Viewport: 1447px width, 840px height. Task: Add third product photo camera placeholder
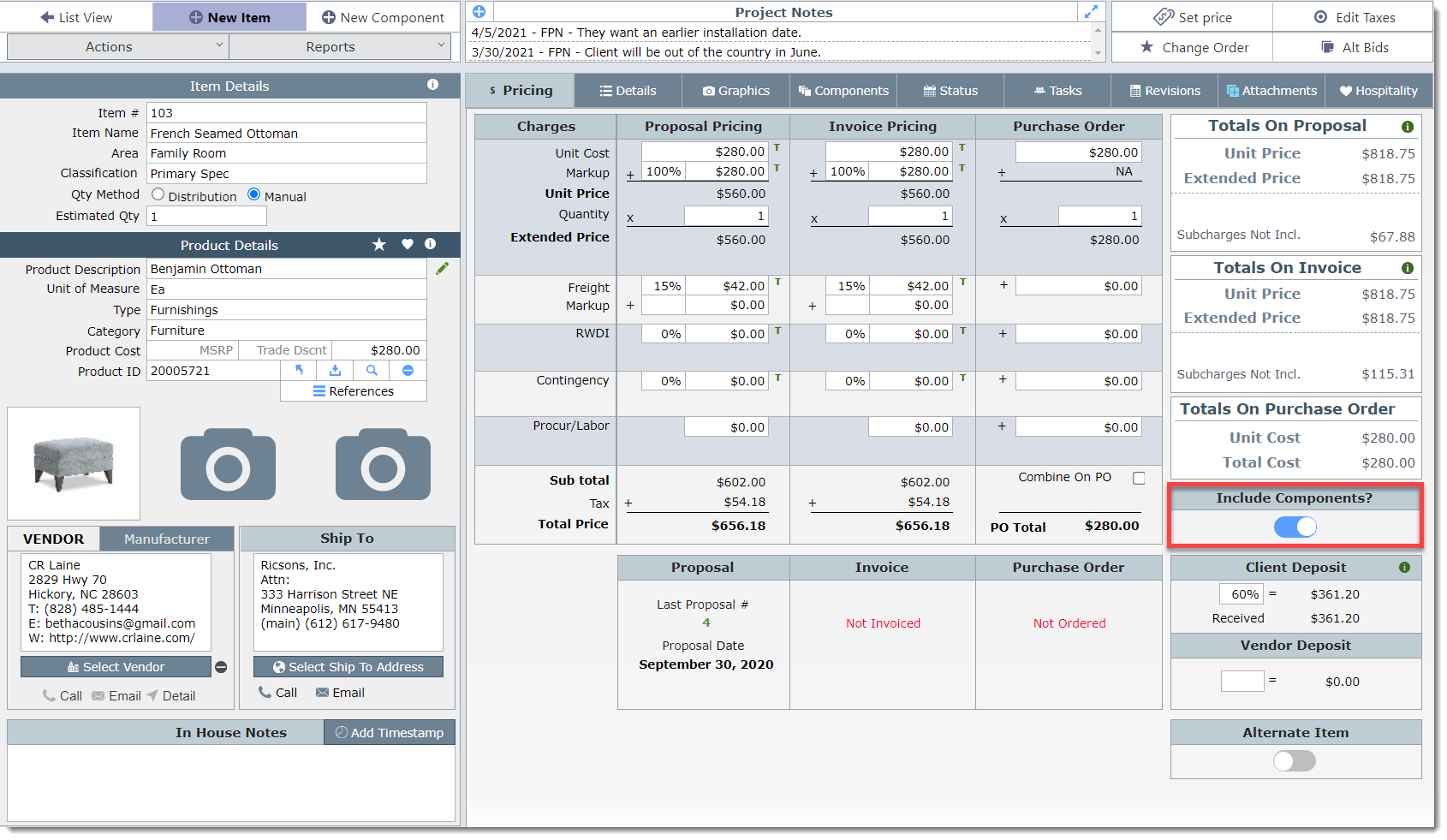(x=383, y=464)
